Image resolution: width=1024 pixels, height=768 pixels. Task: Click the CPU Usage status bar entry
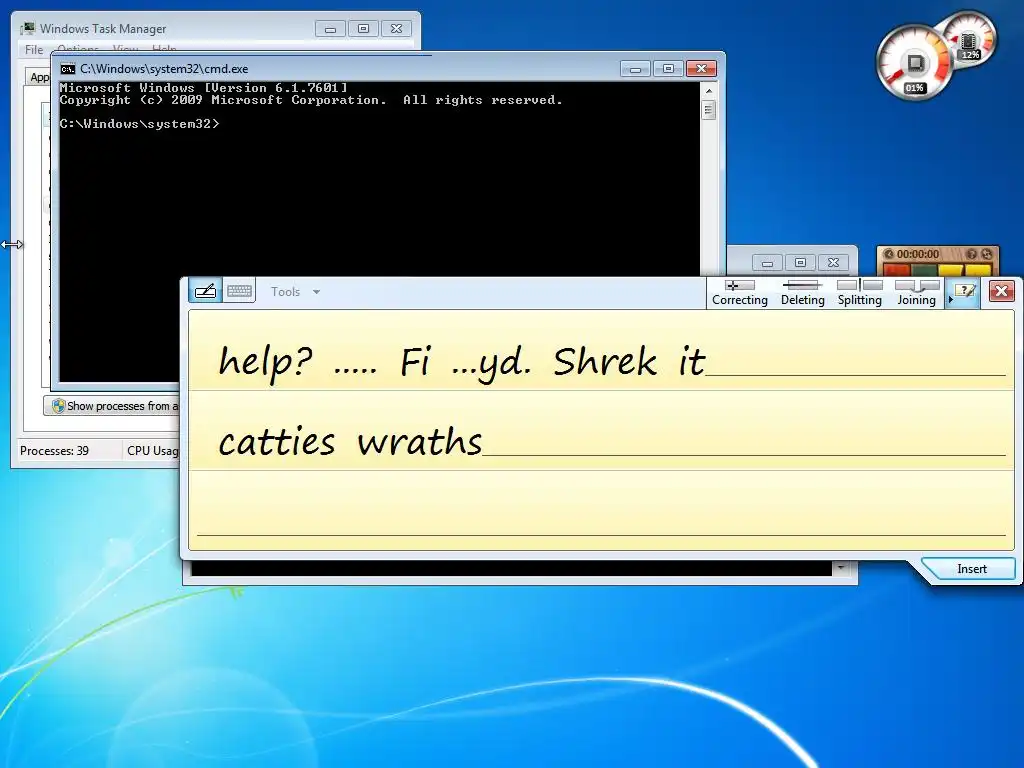tap(152, 451)
